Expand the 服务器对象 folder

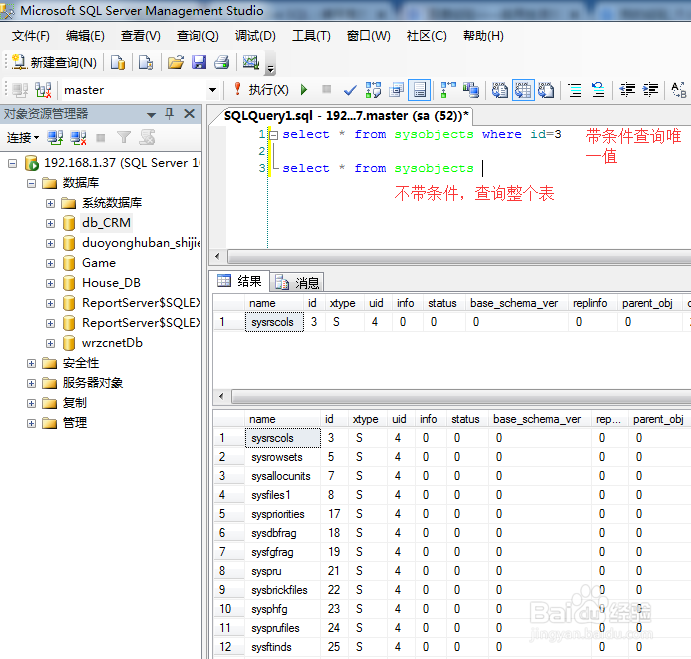[x=31, y=383]
